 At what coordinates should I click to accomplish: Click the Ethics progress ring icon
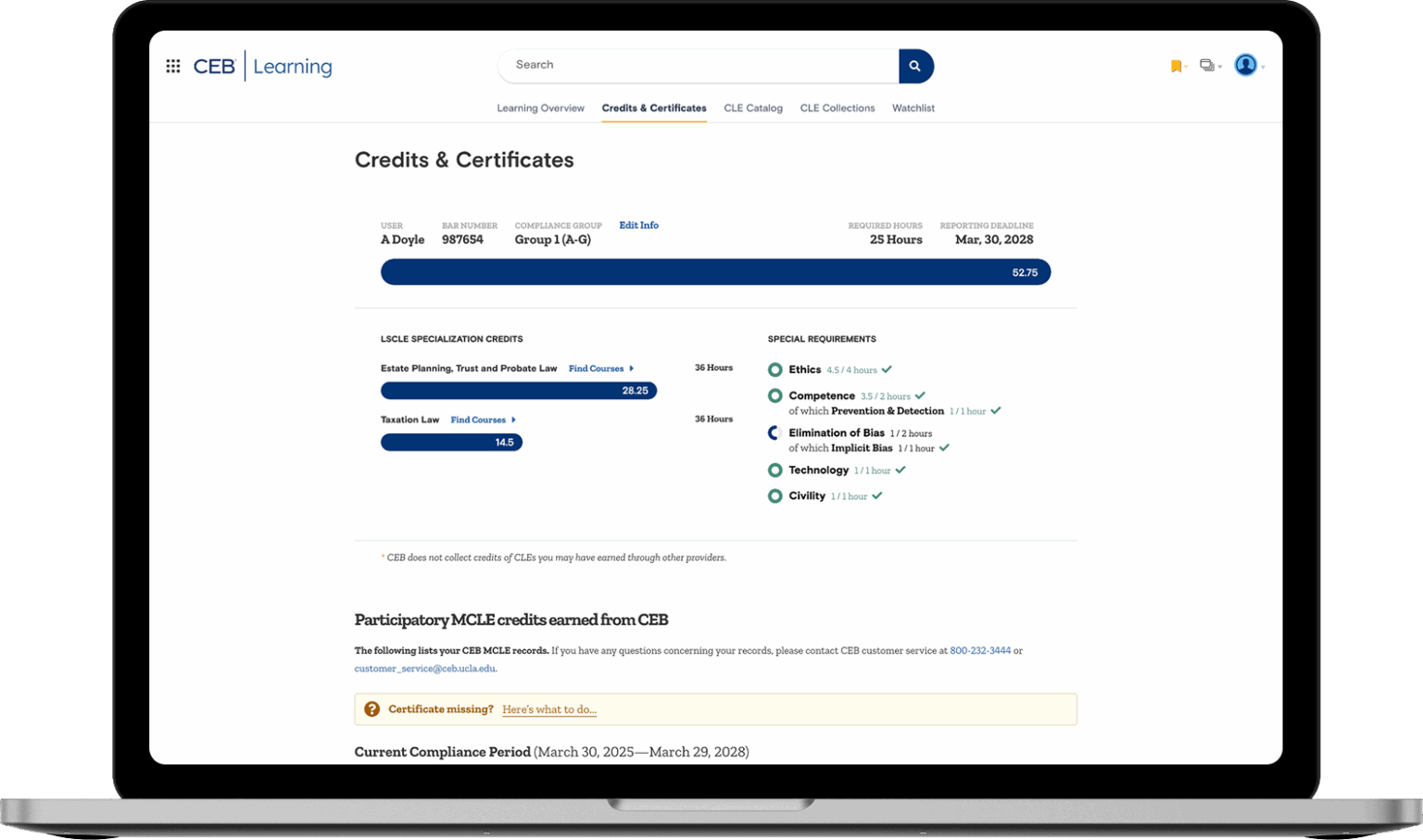775,370
